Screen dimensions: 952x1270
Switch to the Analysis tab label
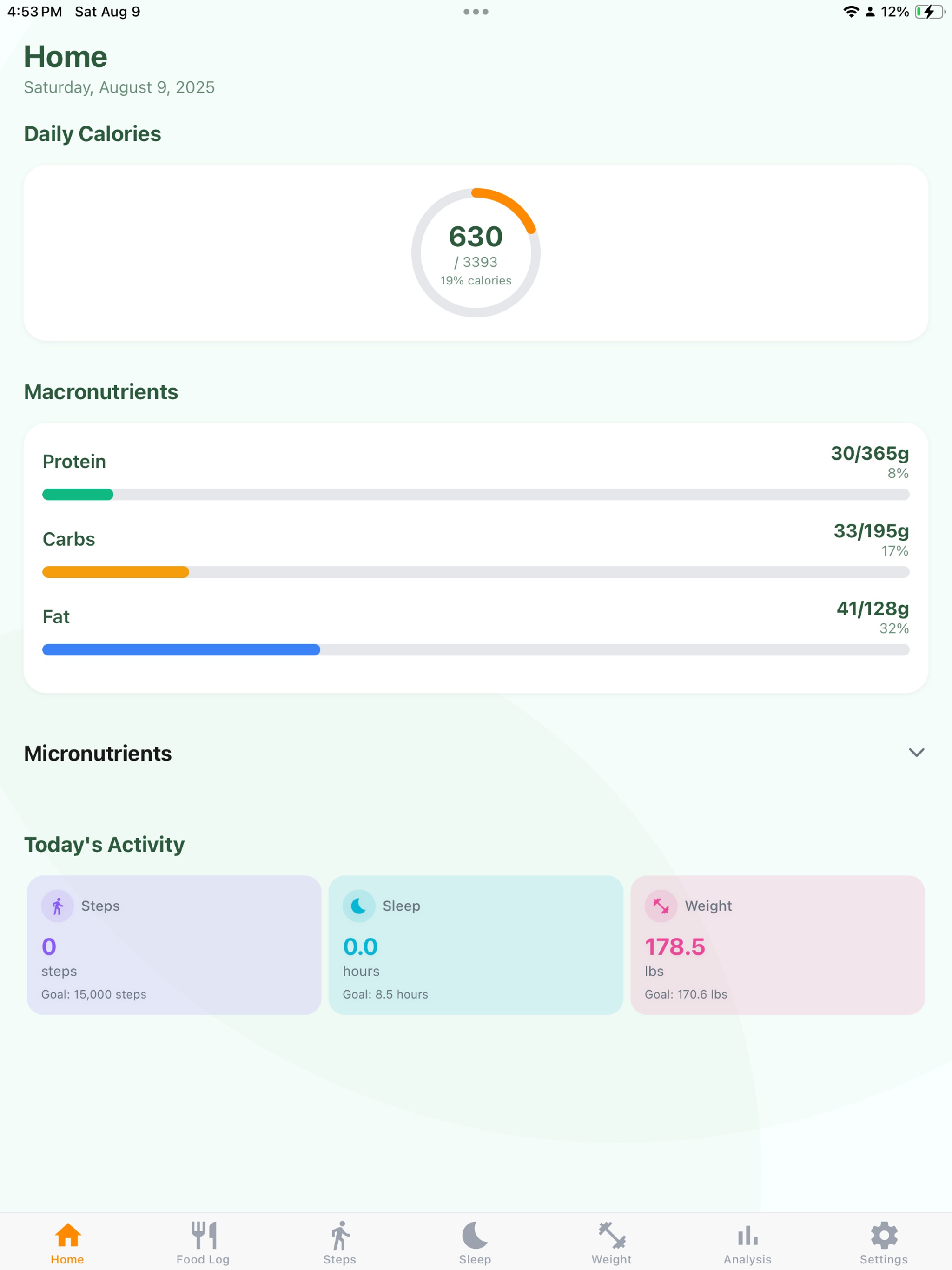point(747,1259)
